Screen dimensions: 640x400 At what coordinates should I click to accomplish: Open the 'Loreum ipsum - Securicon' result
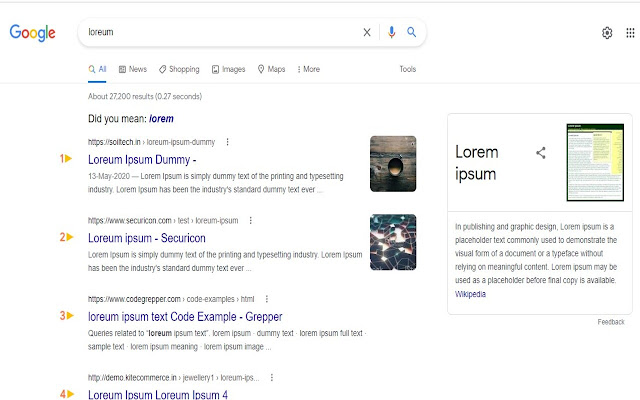click(x=147, y=238)
